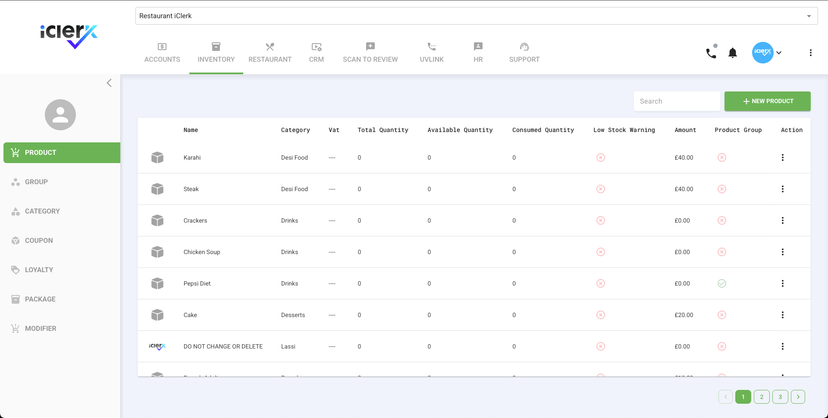
Task: Click the phone call icon in header
Action: click(711, 53)
